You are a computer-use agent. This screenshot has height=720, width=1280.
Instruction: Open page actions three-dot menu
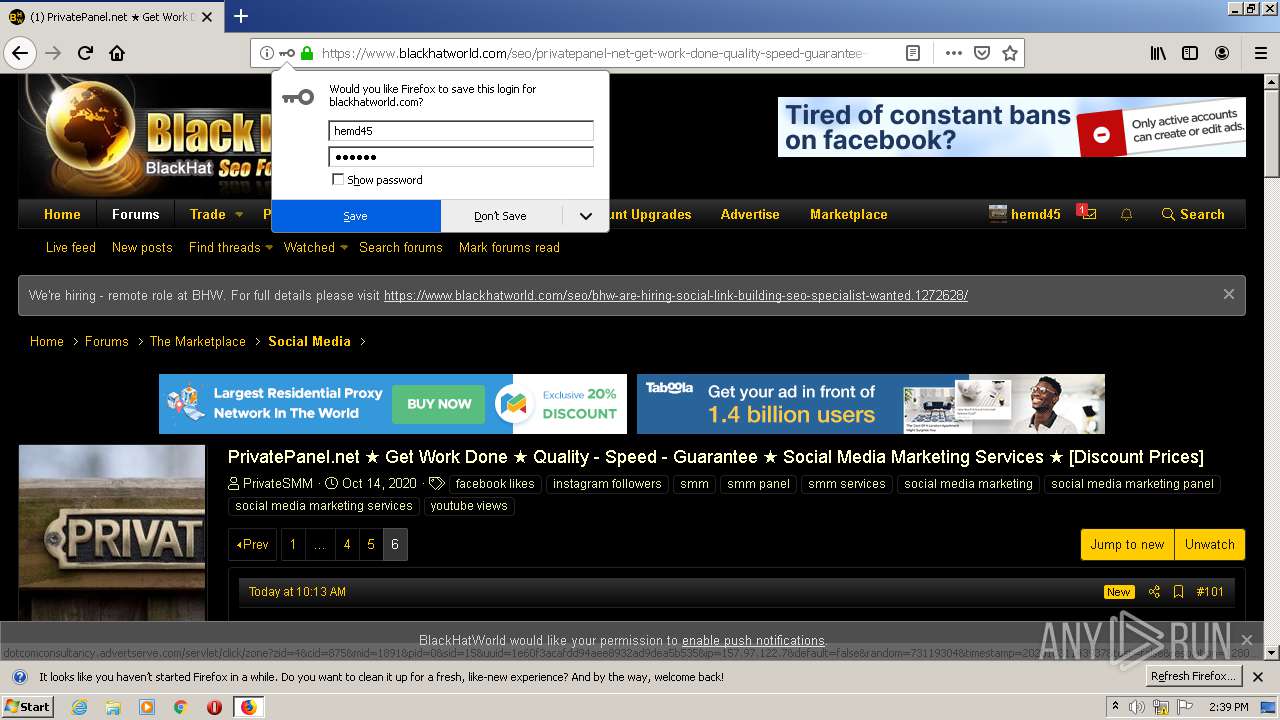pos(953,53)
